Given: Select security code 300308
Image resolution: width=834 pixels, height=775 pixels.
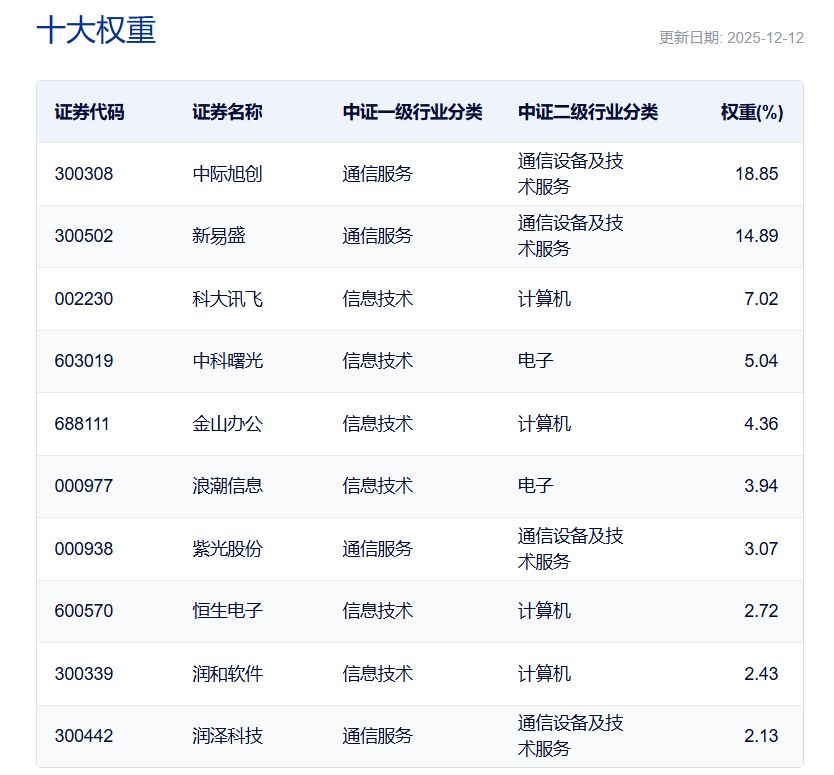Looking at the screenshot, I should pyautogui.click(x=84, y=174).
